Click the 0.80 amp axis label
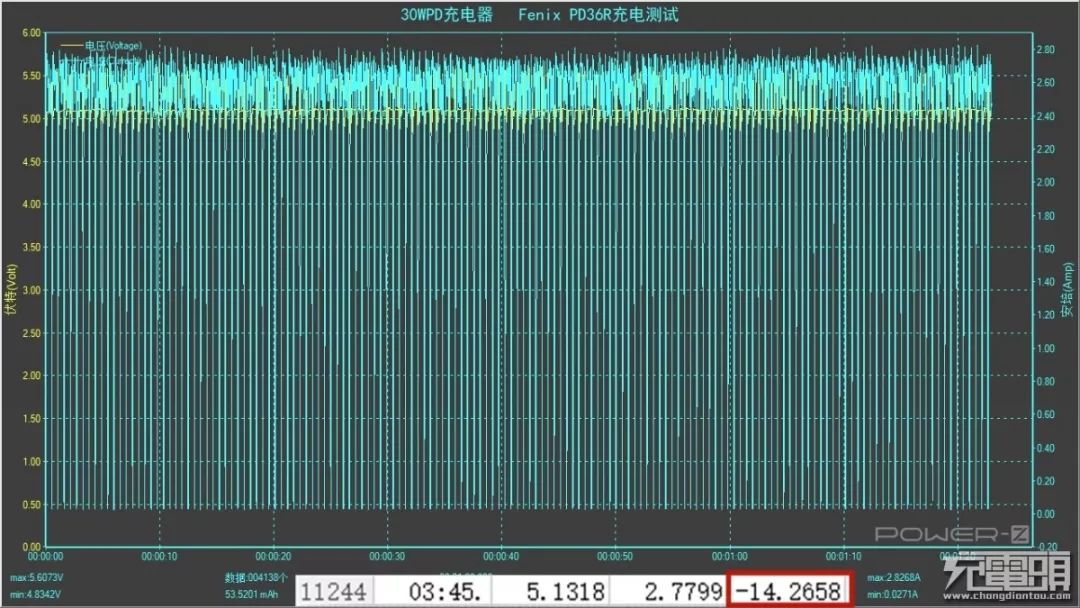Image resolution: width=1080 pixels, height=608 pixels. [1046, 381]
